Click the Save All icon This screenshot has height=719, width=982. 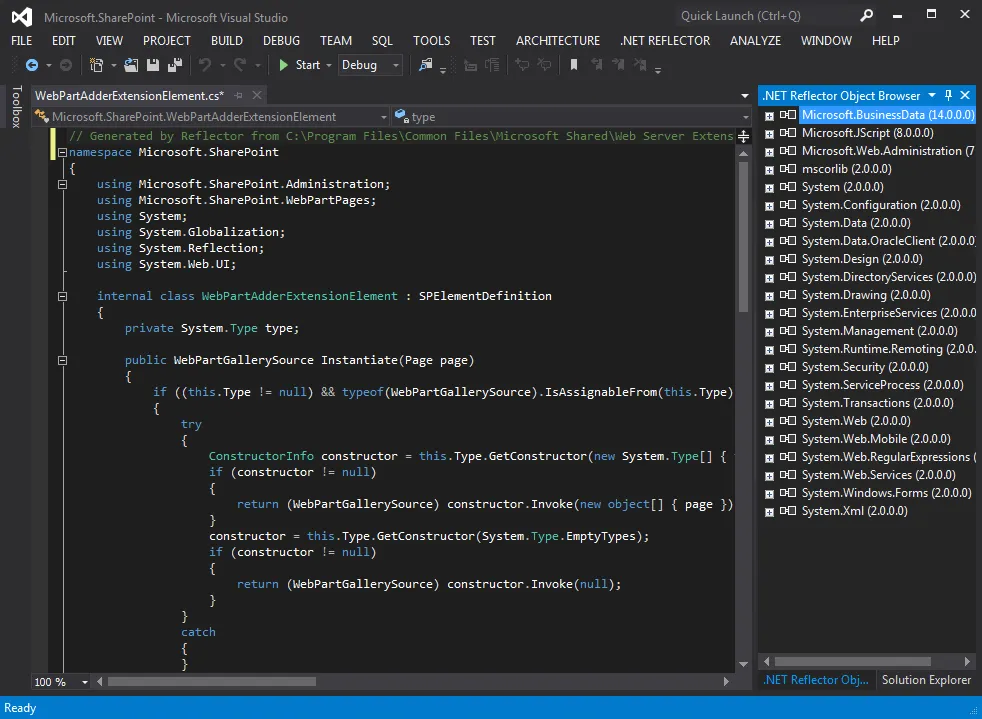175,65
